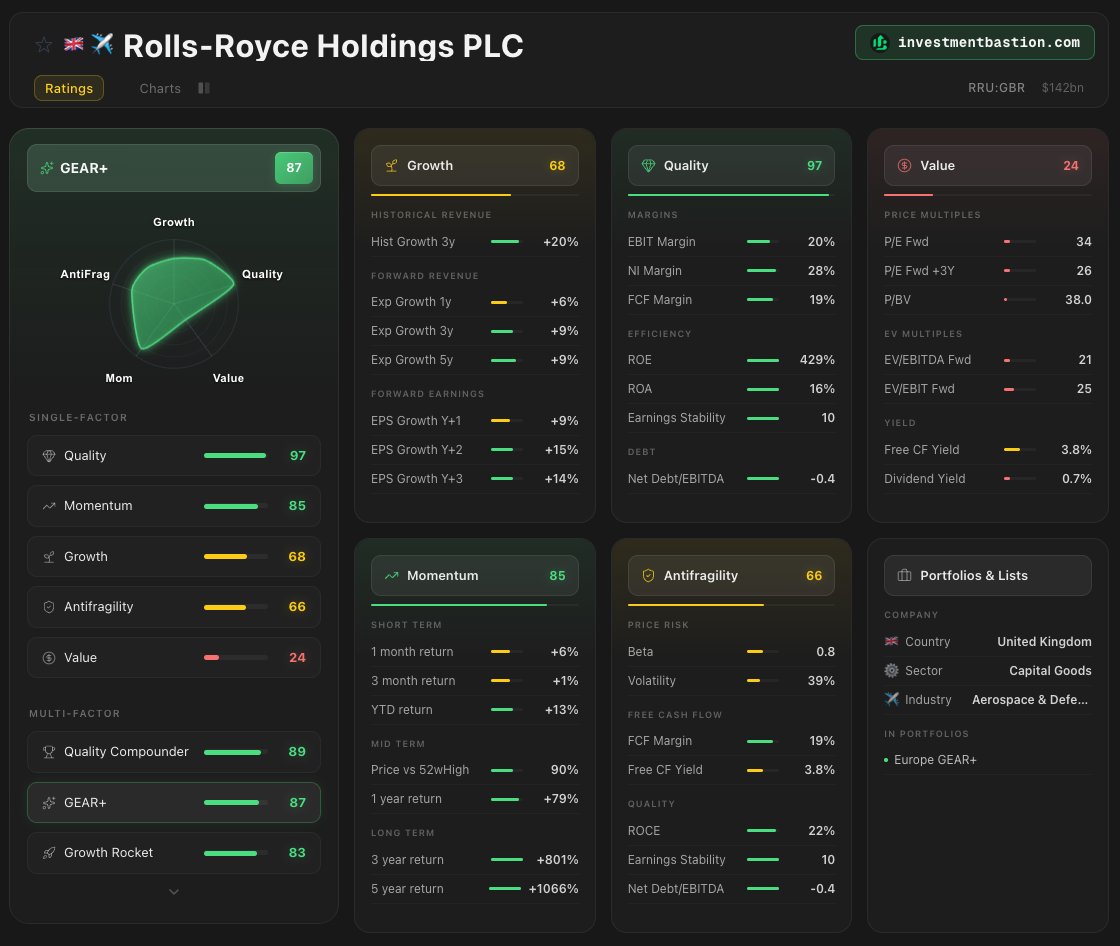Click the Beta value 0.8

click(825, 652)
